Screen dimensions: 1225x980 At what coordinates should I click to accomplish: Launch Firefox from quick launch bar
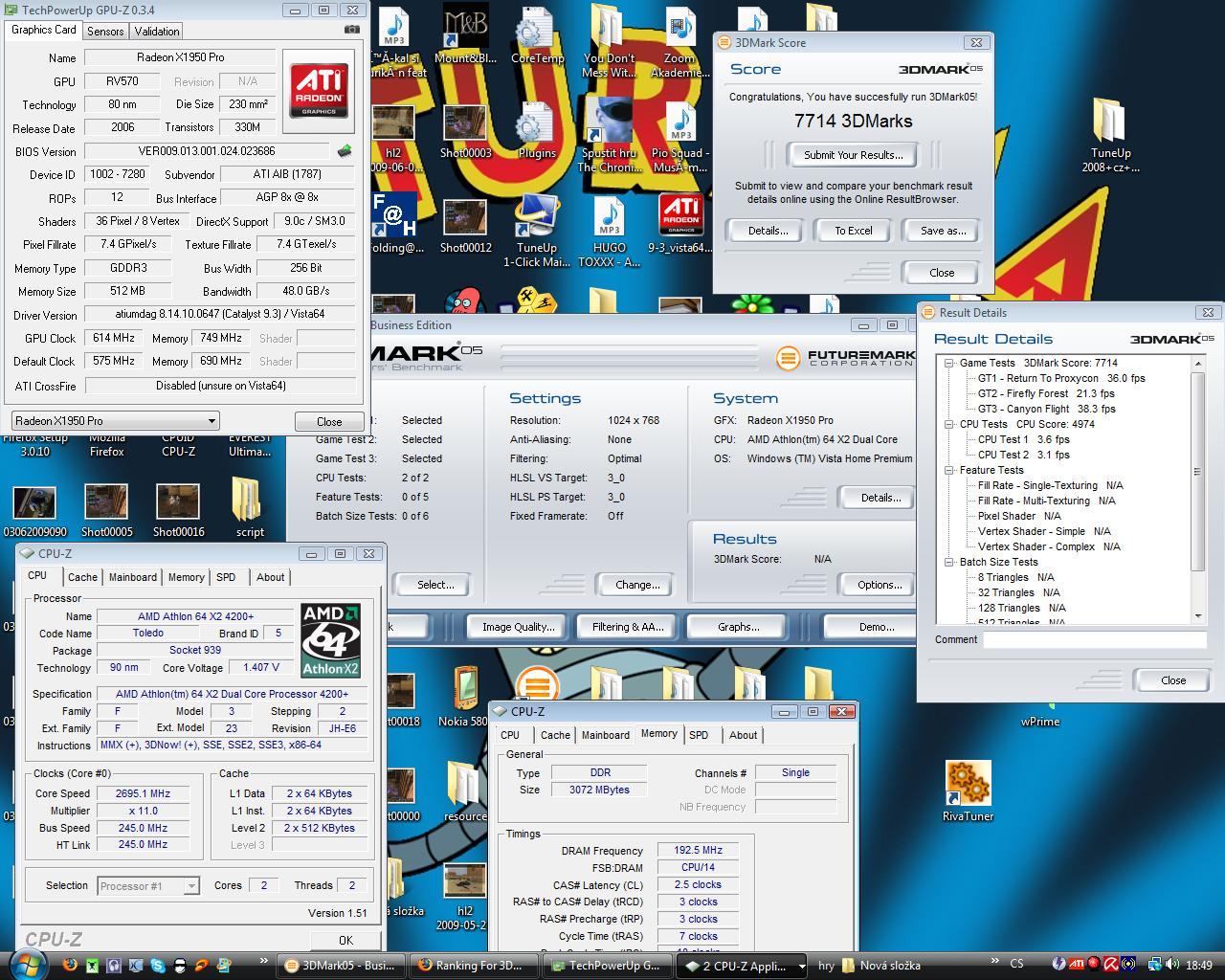72,966
